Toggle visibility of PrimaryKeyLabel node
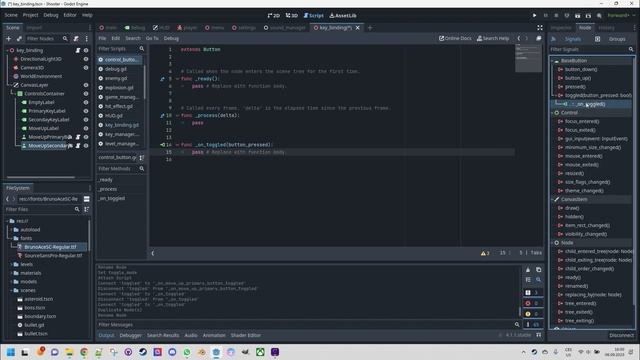Screen dimensions: 640x360 86,111
